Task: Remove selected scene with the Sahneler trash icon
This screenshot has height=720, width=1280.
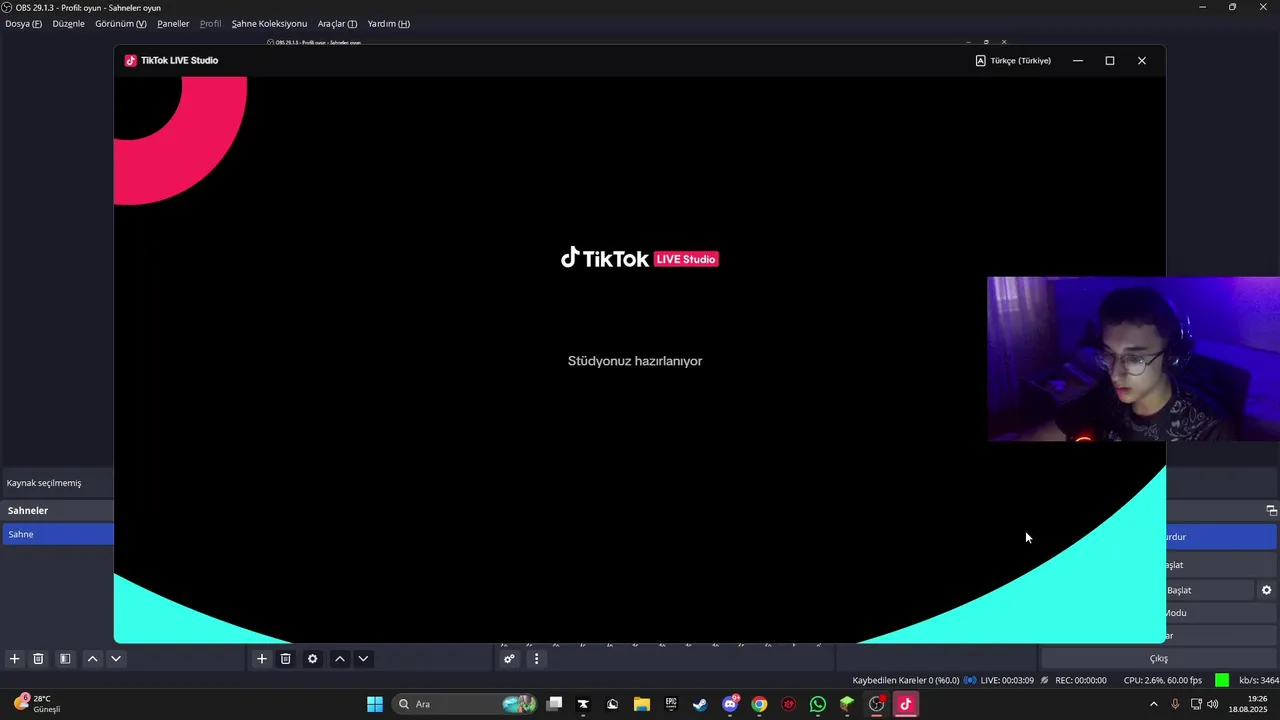Action: point(38,659)
